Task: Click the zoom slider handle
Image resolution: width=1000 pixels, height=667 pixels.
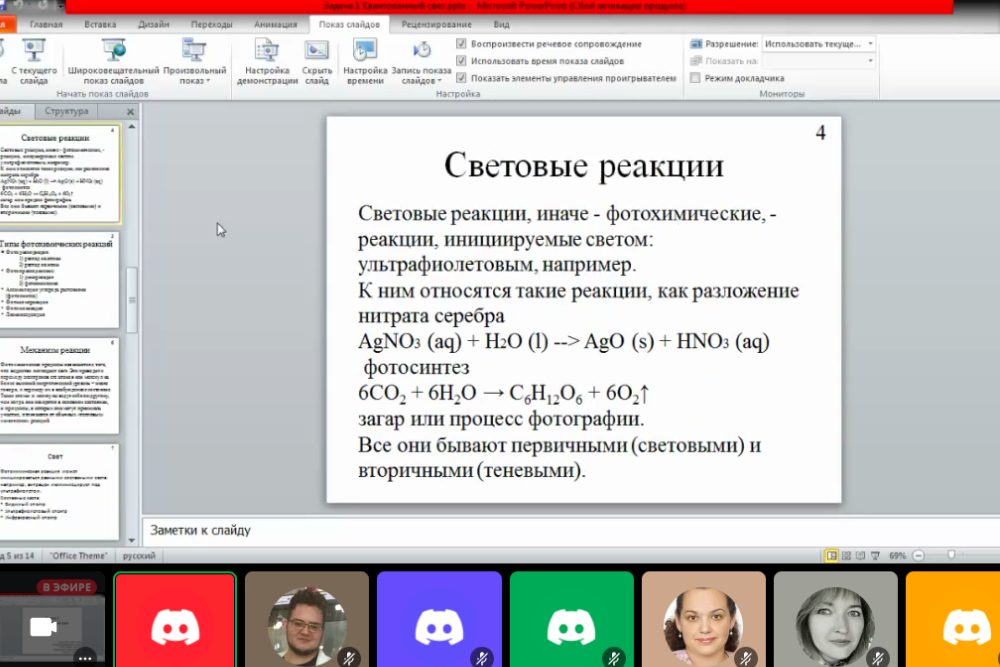Action: coord(951,555)
